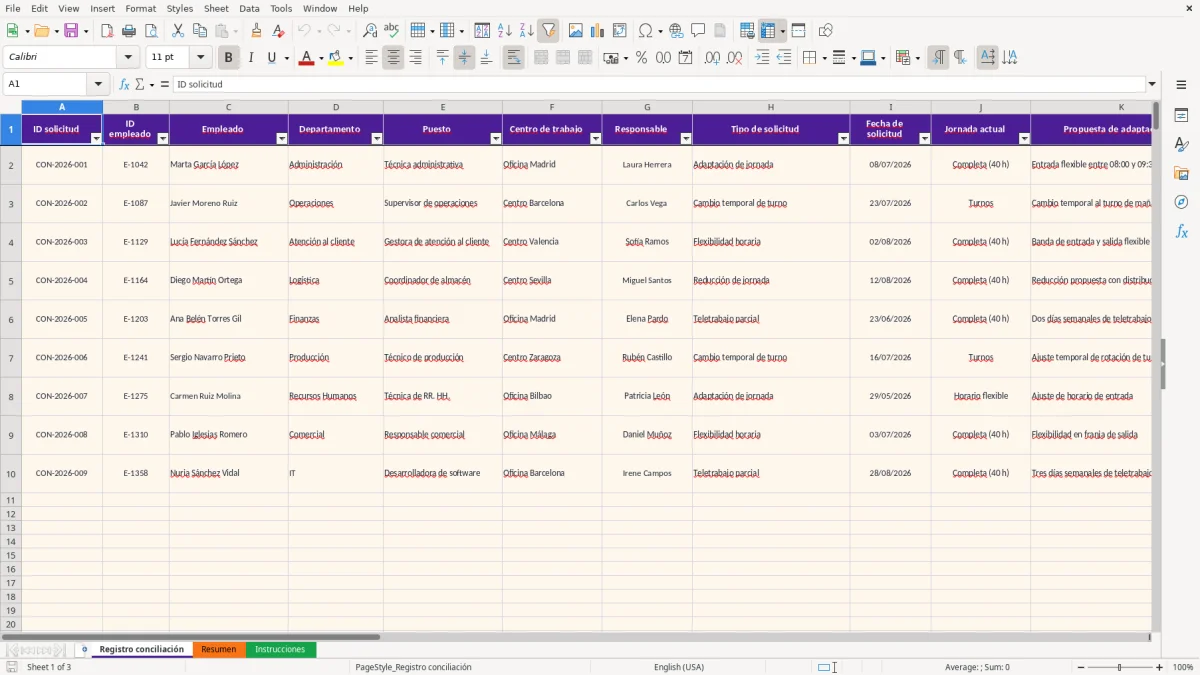Open the font size dropdown
The height and width of the screenshot is (675, 1200).
tap(200, 58)
